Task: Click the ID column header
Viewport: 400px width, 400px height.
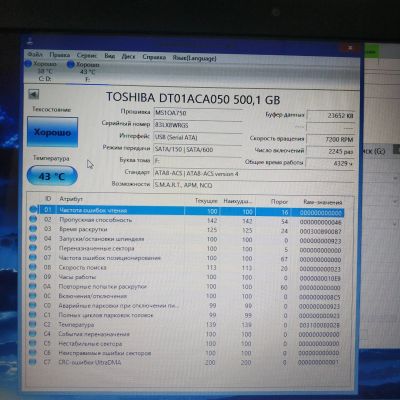Action: (48, 199)
